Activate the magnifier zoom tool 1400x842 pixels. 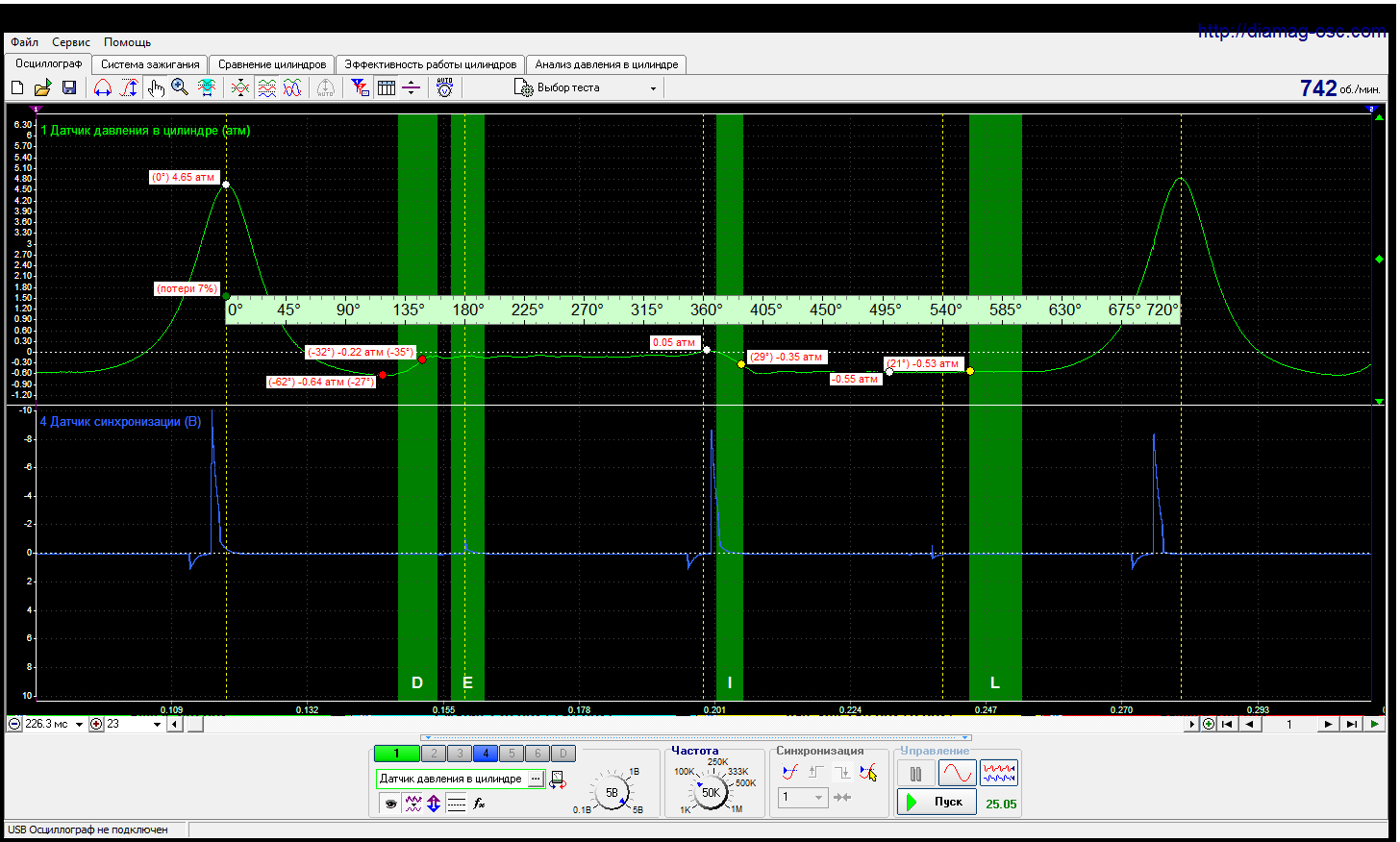click(x=180, y=87)
